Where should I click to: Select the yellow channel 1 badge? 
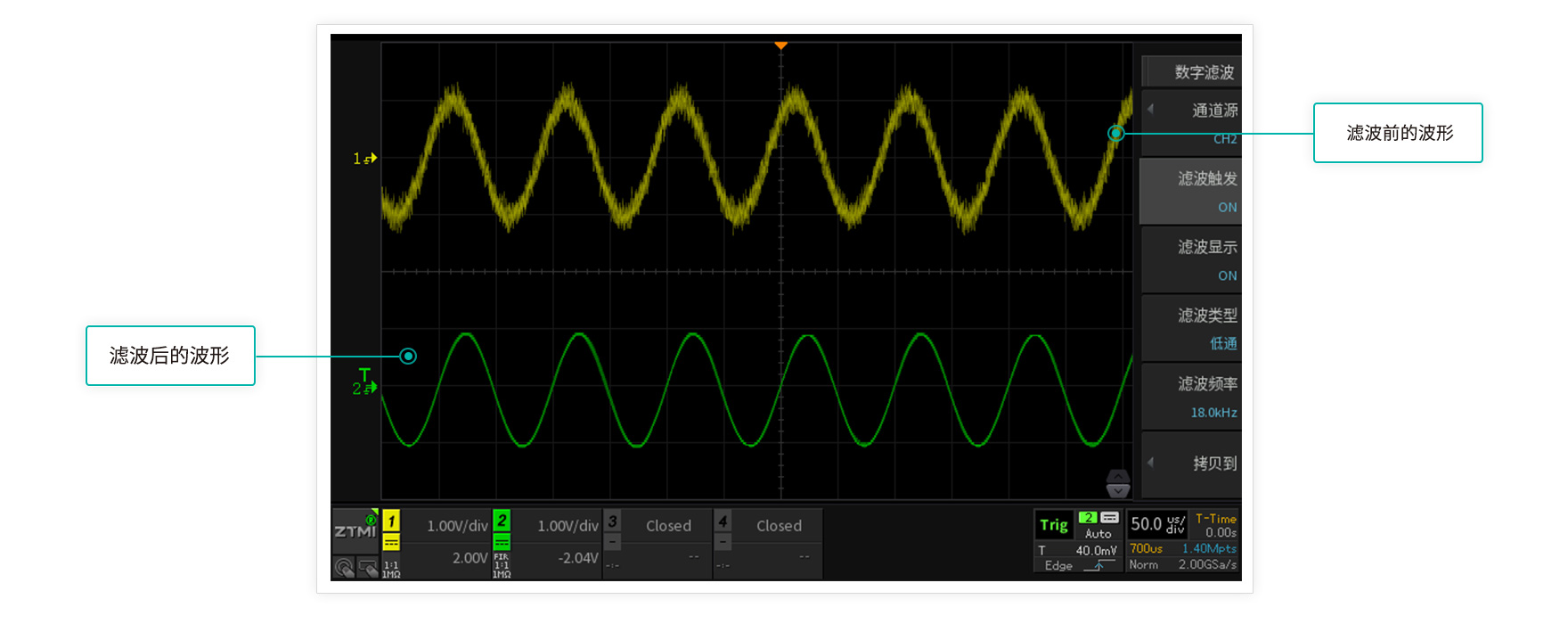391,521
